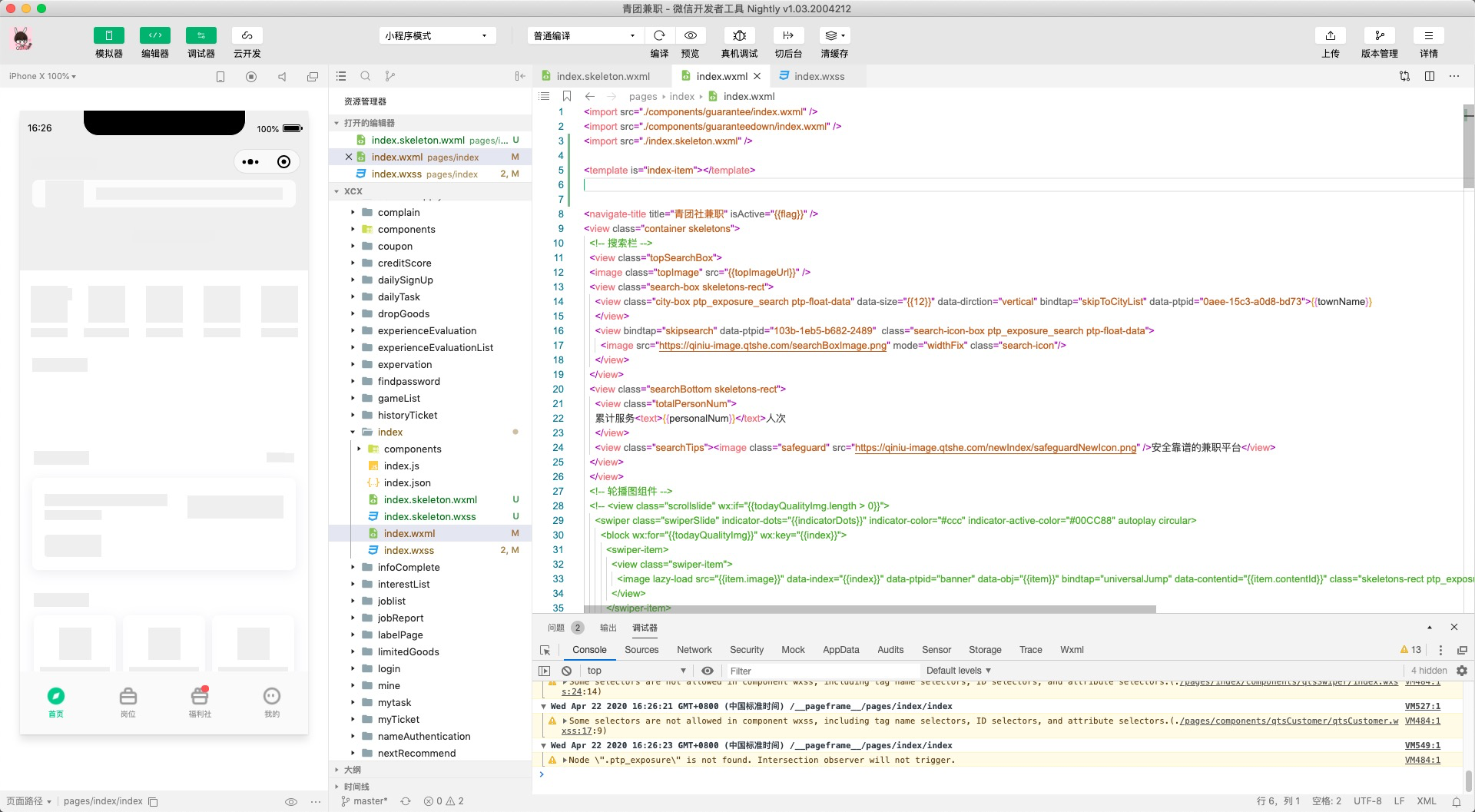Open the Default levels dropdown

(x=958, y=671)
